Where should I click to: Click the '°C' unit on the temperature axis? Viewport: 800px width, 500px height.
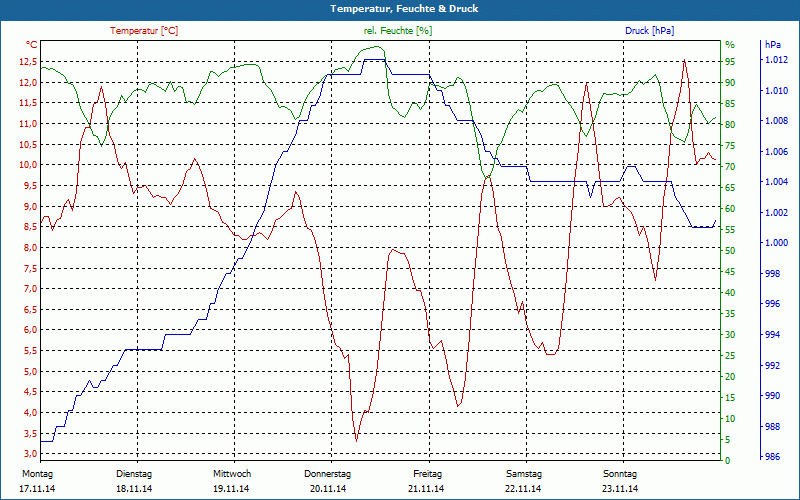(32, 45)
